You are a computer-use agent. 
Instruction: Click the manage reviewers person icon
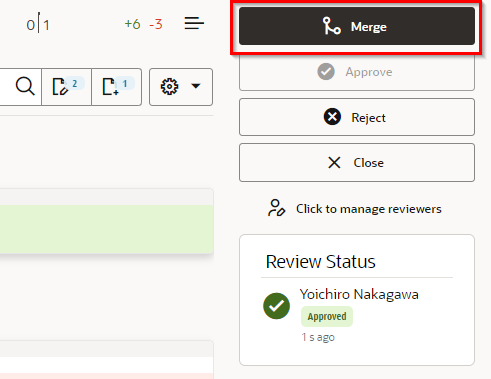click(x=276, y=208)
